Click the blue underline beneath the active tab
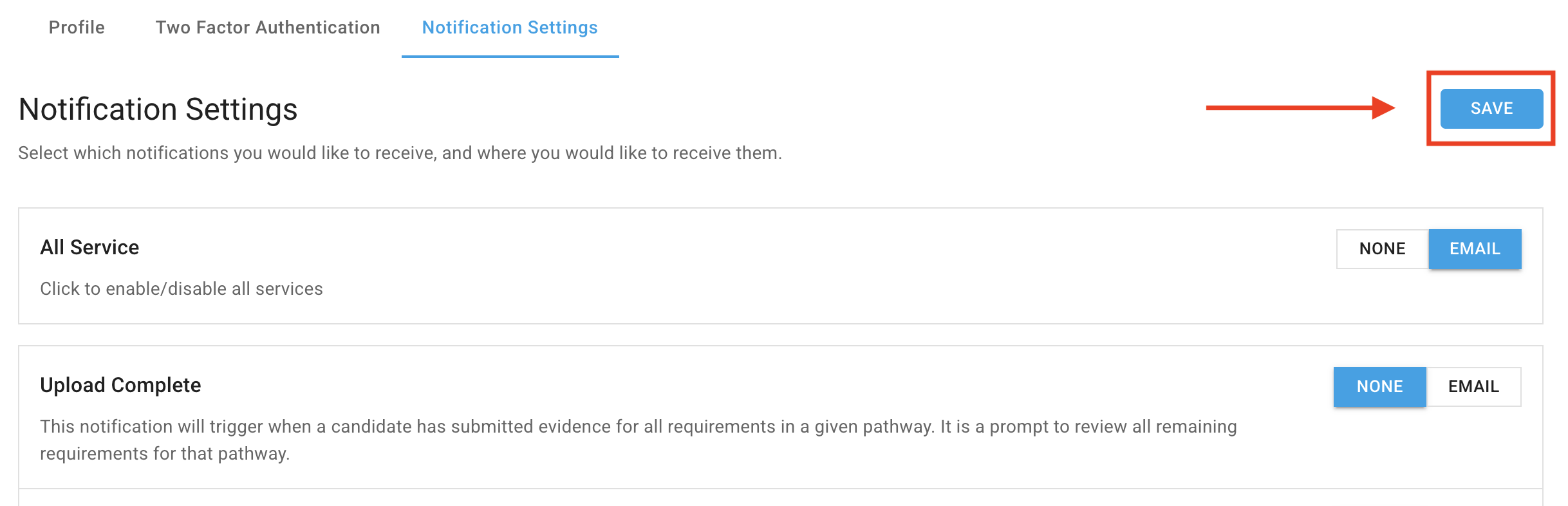The image size is (1568, 506). tap(510, 57)
